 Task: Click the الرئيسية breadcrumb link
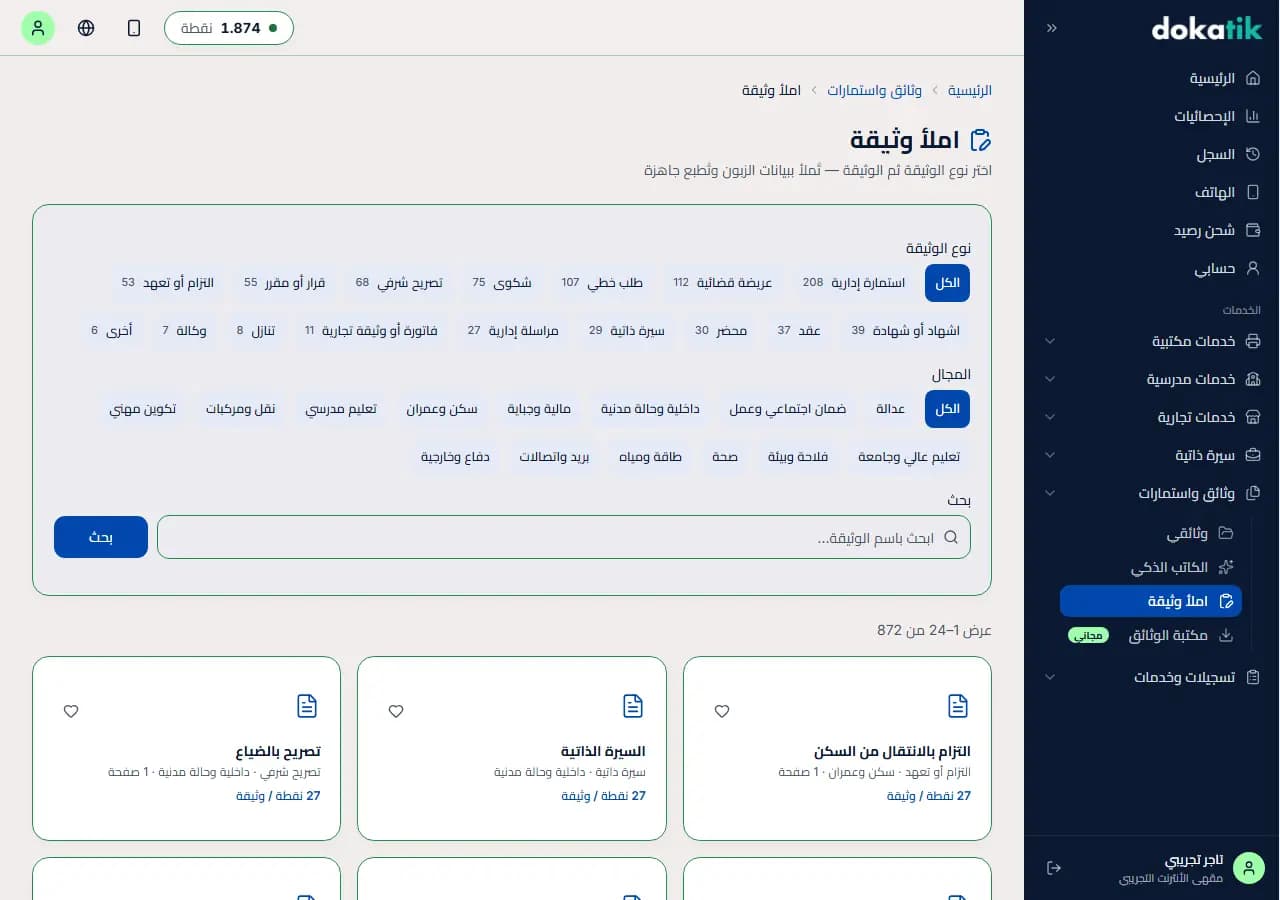[x=970, y=90]
